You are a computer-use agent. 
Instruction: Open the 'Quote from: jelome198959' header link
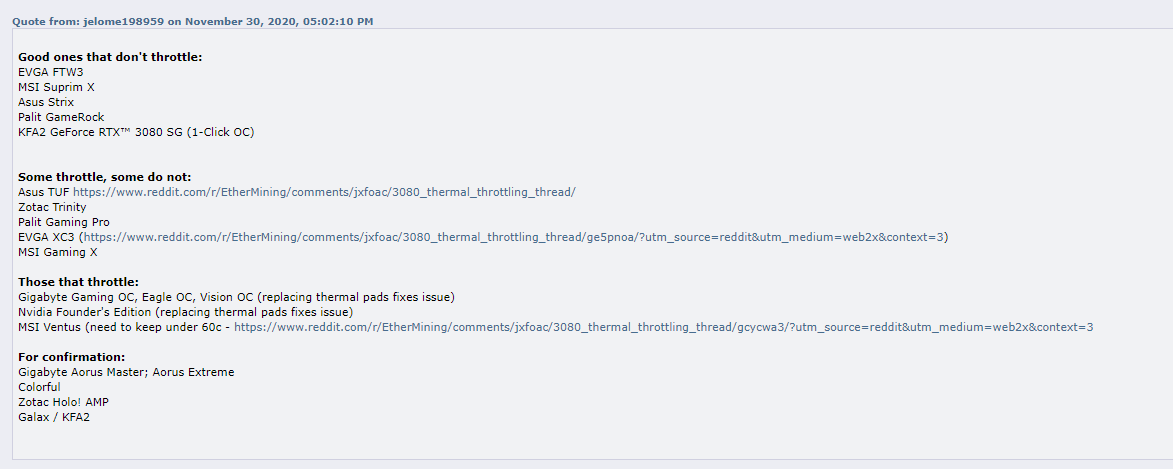pos(192,21)
